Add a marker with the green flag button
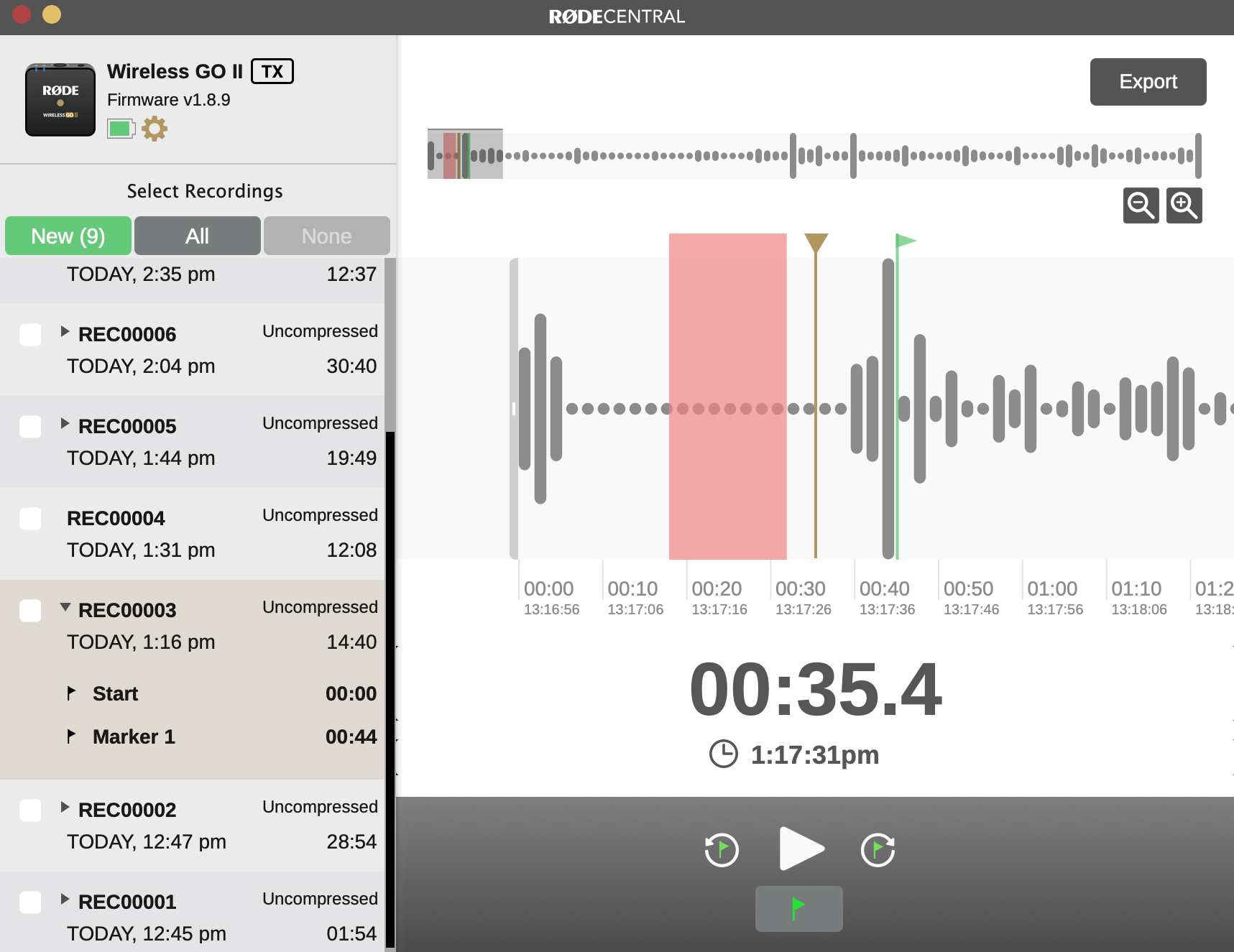 798,909
